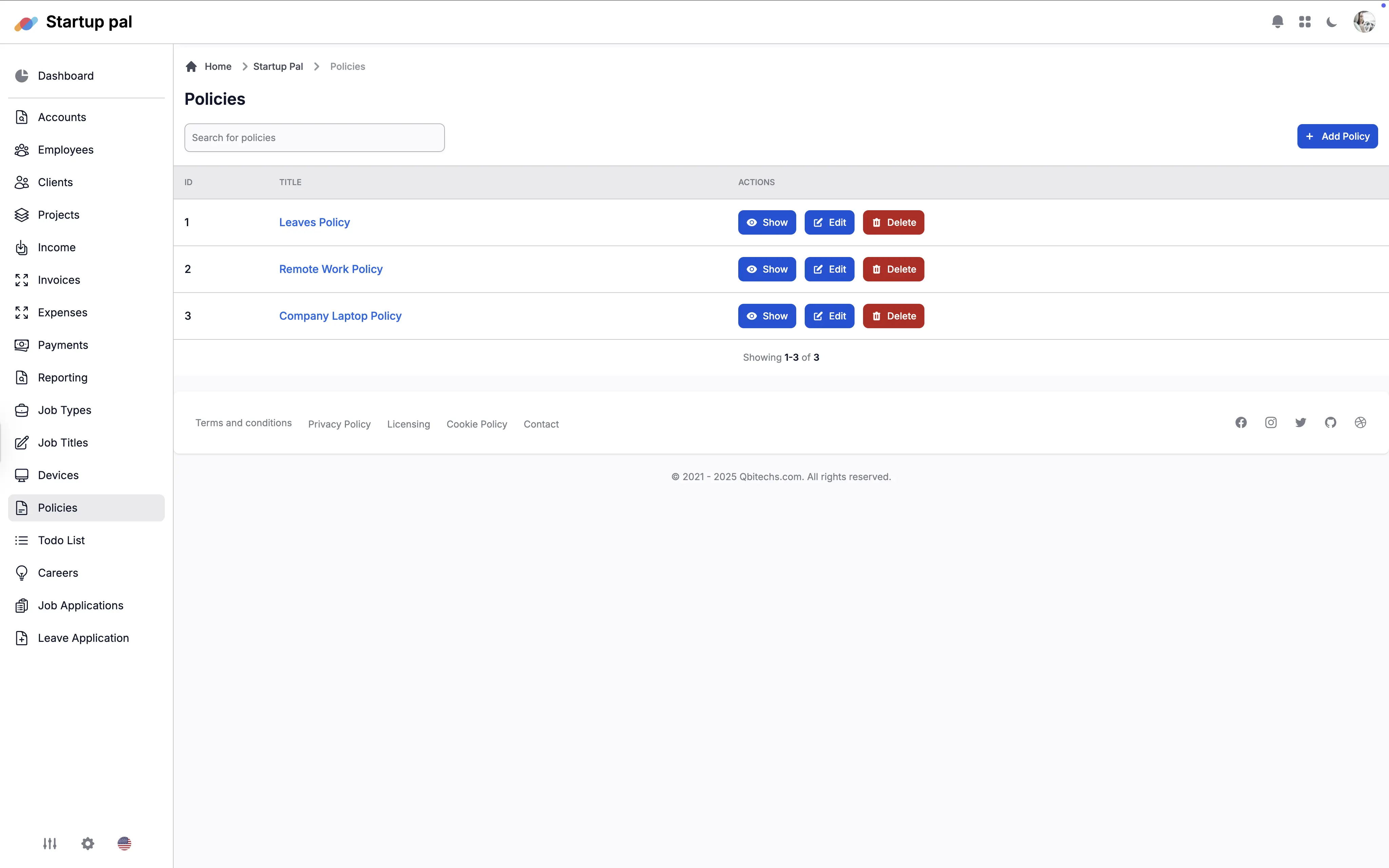Screen dimensions: 1389x868
Task: Click the Devices monitor icon
Action: (22, 475)
